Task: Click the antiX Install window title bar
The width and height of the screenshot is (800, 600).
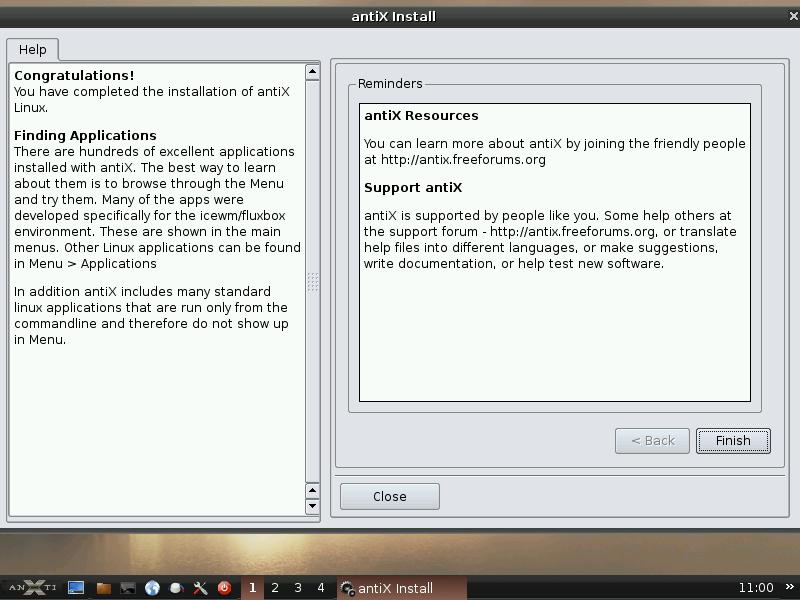Action: 393,16
